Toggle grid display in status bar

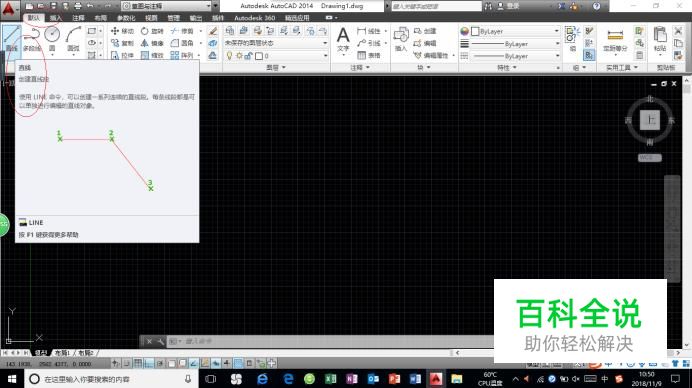coord(138,363)
